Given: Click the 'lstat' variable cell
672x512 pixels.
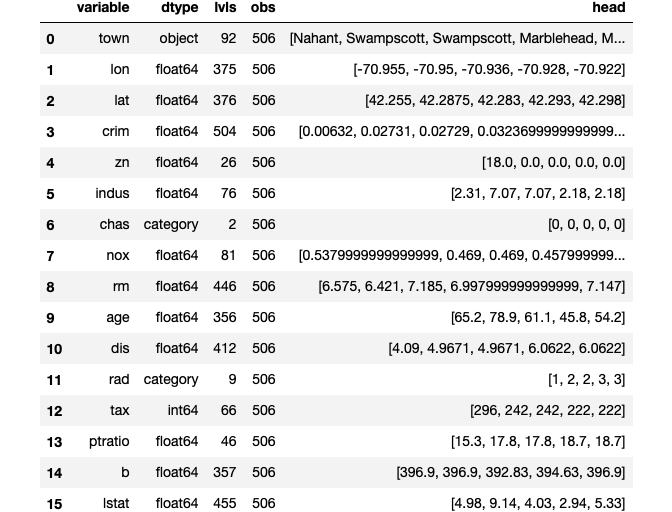Looking at the screenshot, I should tap(114, 503).
